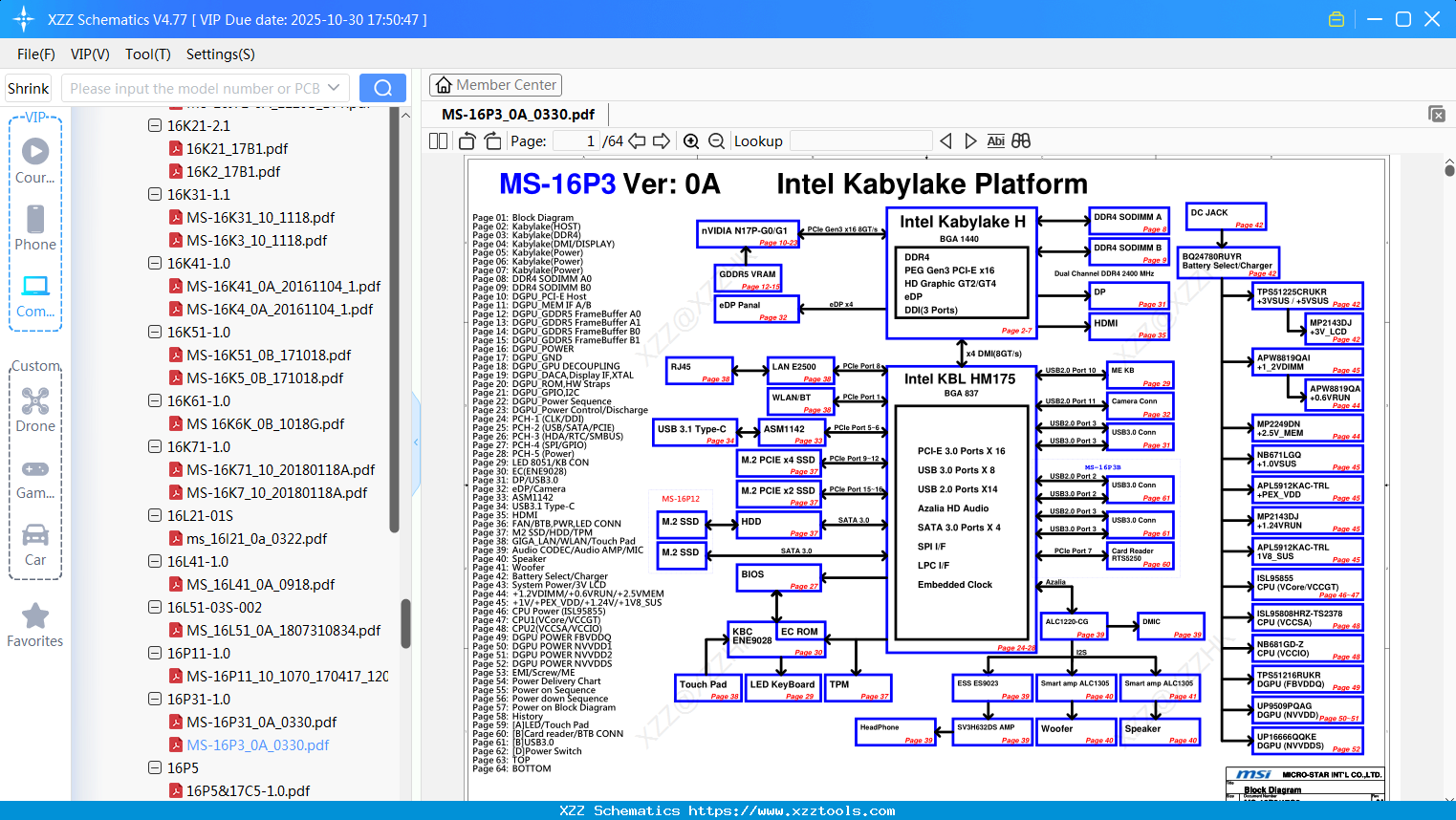Zoom in on the schematic
Image resolution: width=1456 pixels, height=820 pixels.
pos(691,141)
